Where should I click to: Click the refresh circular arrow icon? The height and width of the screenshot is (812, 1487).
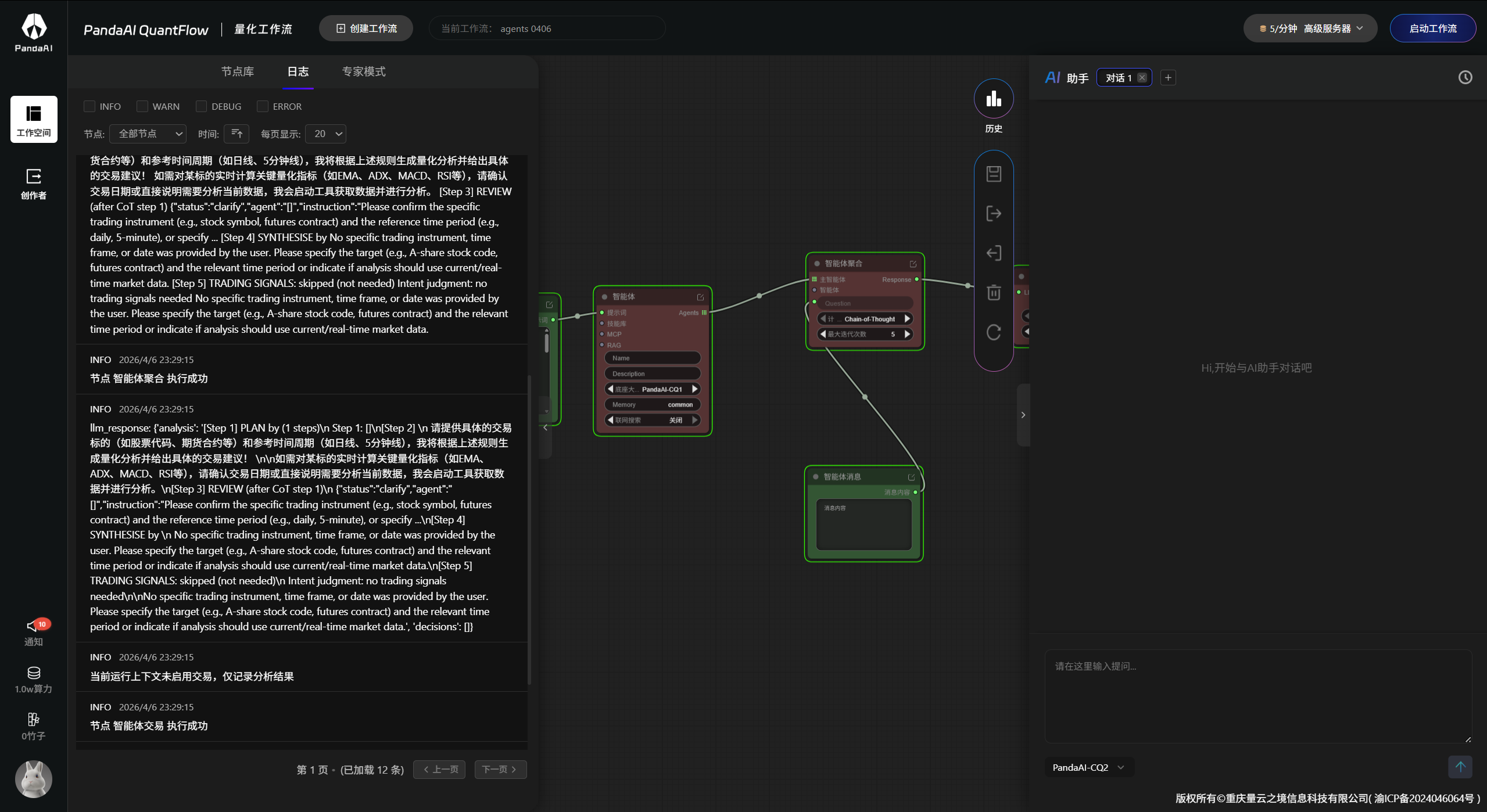coord(994,332)
